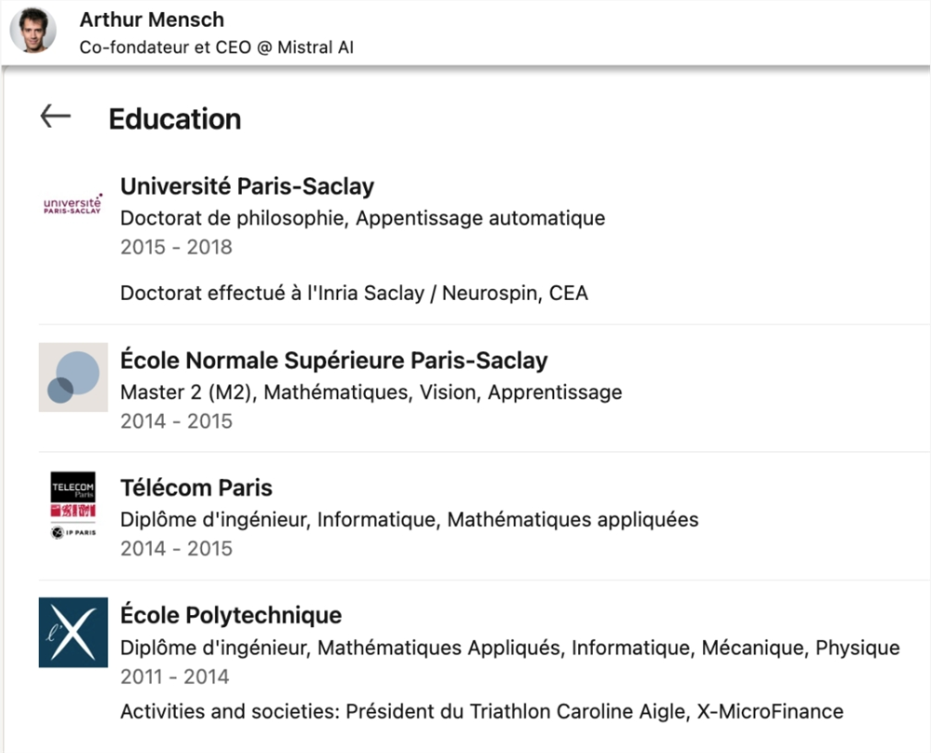Viewport: 931px width, 753px height.
Task: Click the Télécom Paris logo
Action: (x=73, y=505)
